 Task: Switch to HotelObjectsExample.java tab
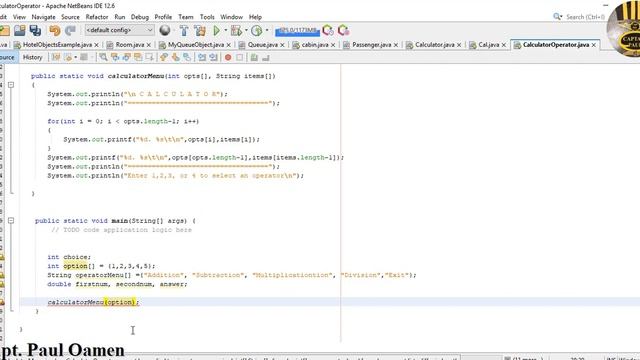pos(57,44)
